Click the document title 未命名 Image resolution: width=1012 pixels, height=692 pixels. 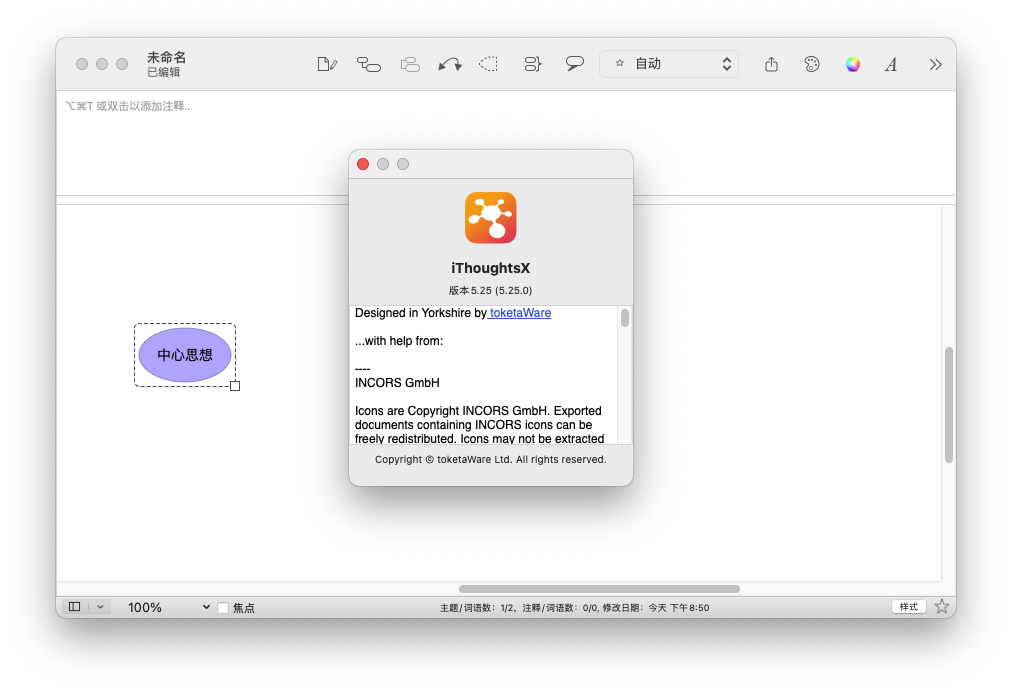pyautogui.click(x=167, y=57)
